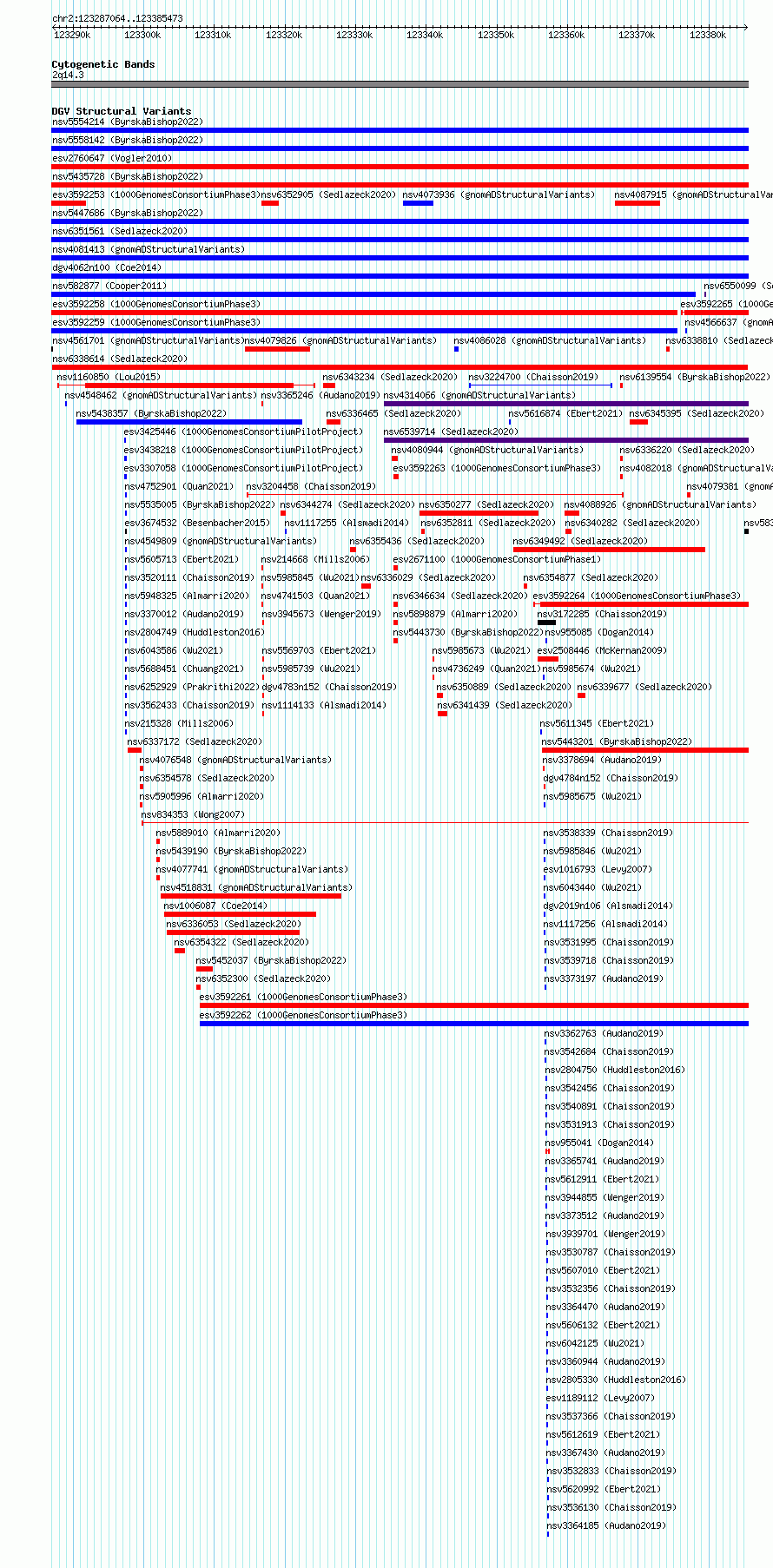Open nsv5452037 (ByrskaBishop2022) variant
The height and width of the screenshot is (1568, 773).
[x=271, y=961]
